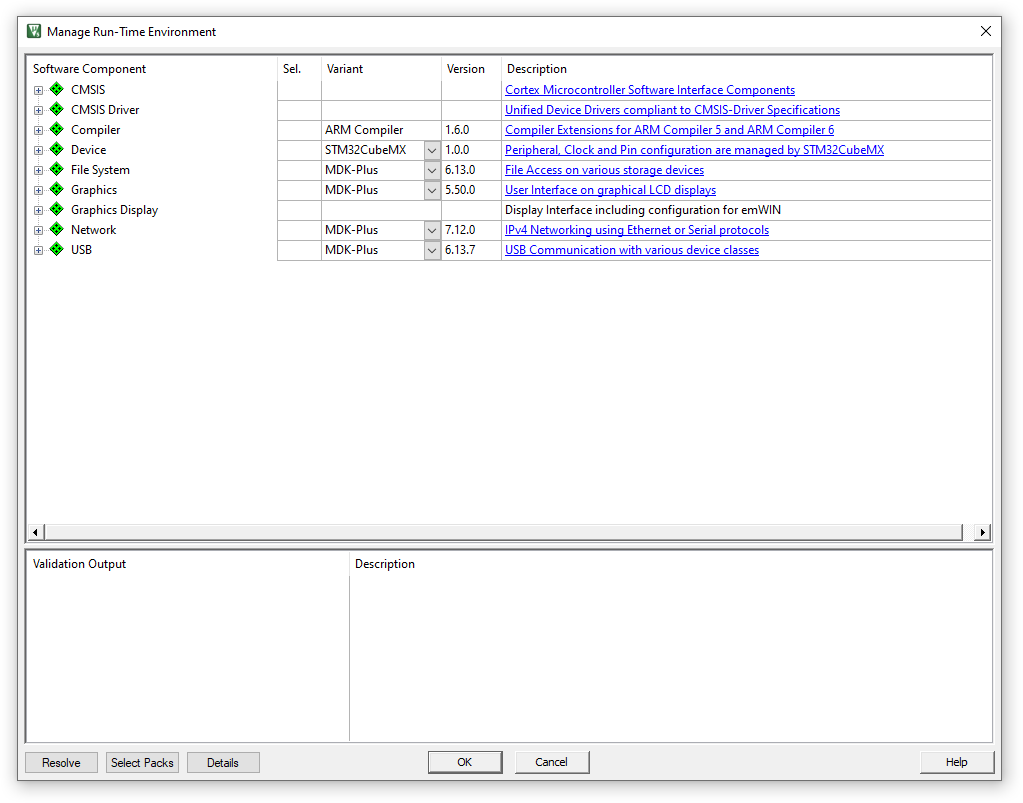Expand the File System tree node
The height and width of the screenshot is (803, 1023).
click(38, 170)
